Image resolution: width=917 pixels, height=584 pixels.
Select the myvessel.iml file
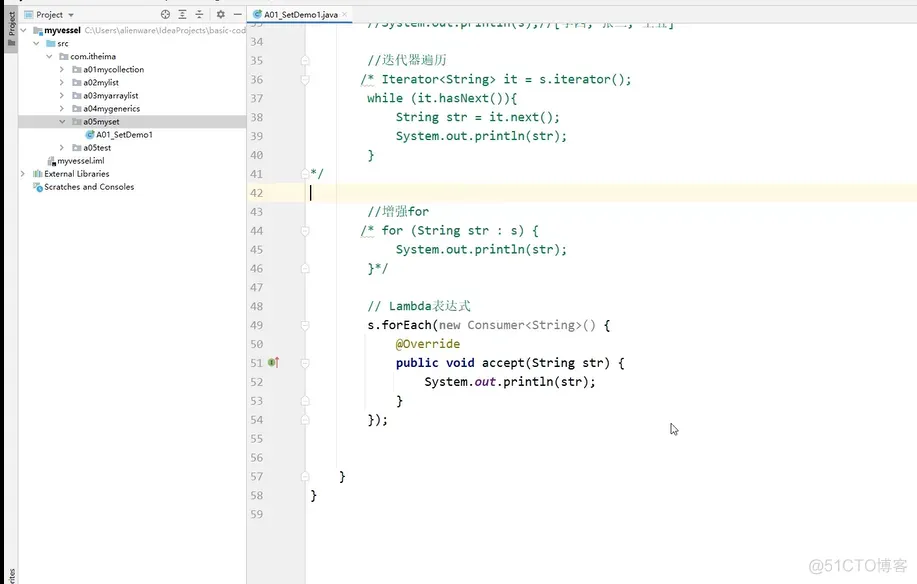point(81,161)
